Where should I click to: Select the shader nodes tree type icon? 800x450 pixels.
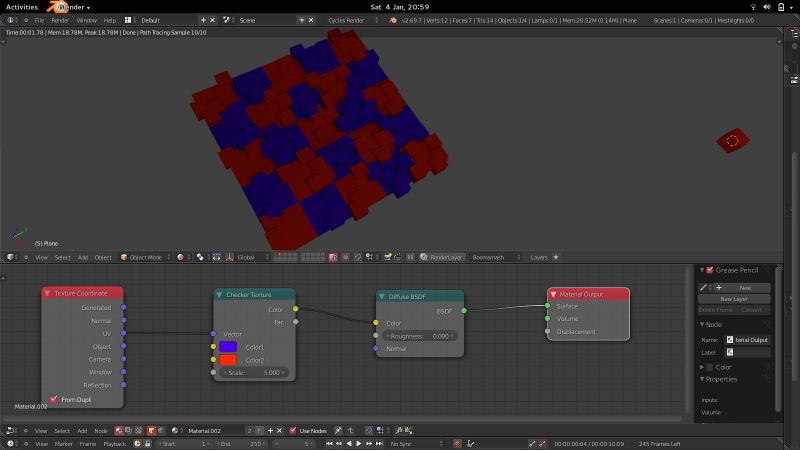[x=119, y=431]
